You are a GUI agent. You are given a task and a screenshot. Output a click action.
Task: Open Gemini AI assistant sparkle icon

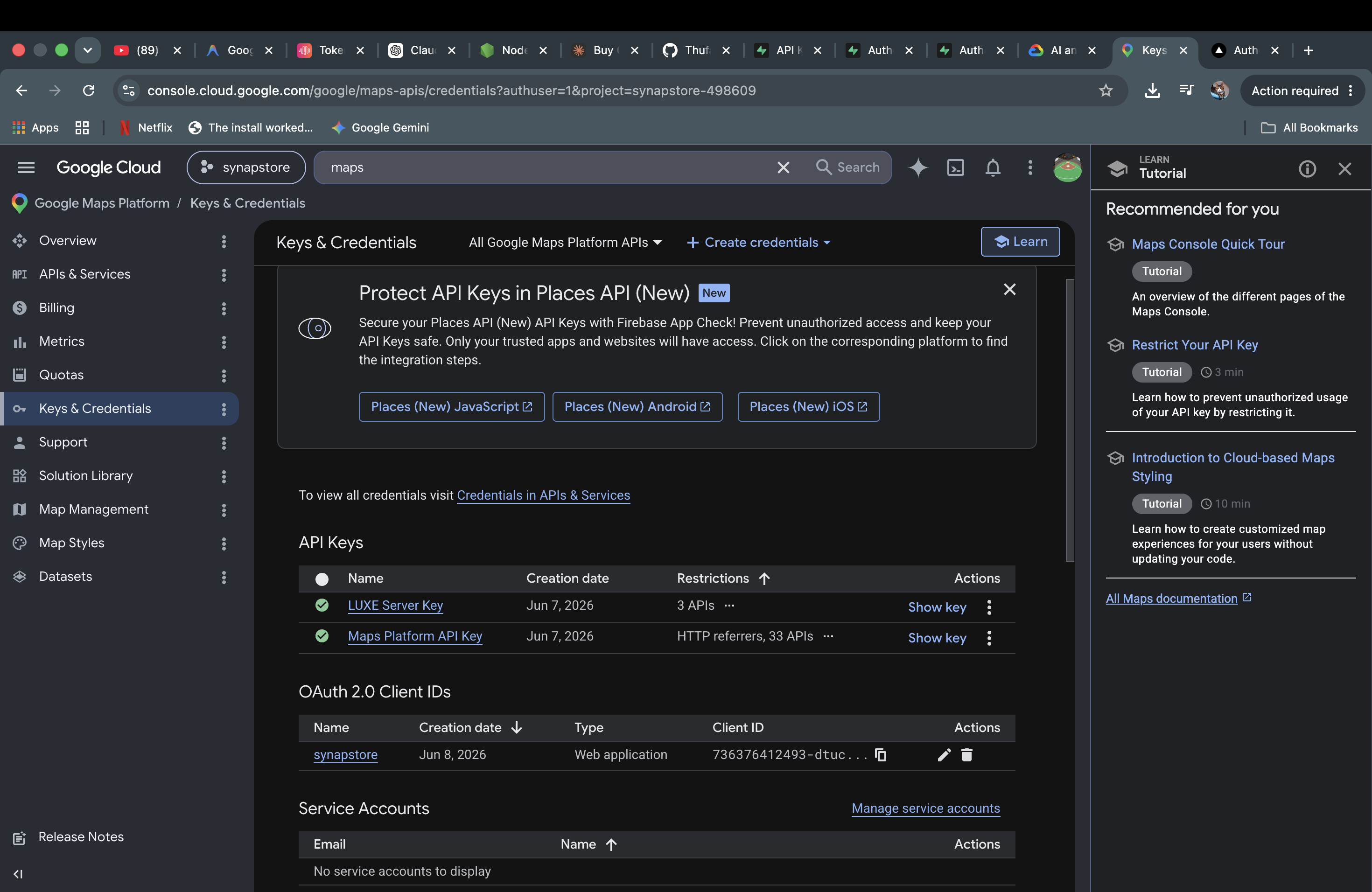pos(918,167)
